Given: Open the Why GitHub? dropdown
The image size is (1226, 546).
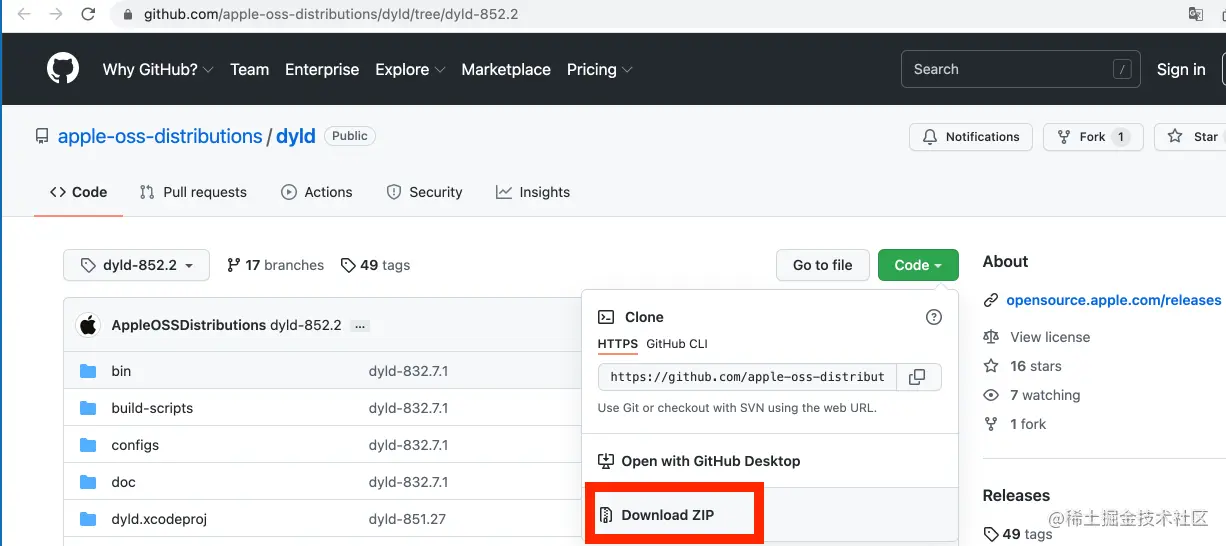Looking at the screenshot, I should coord(158,69).
